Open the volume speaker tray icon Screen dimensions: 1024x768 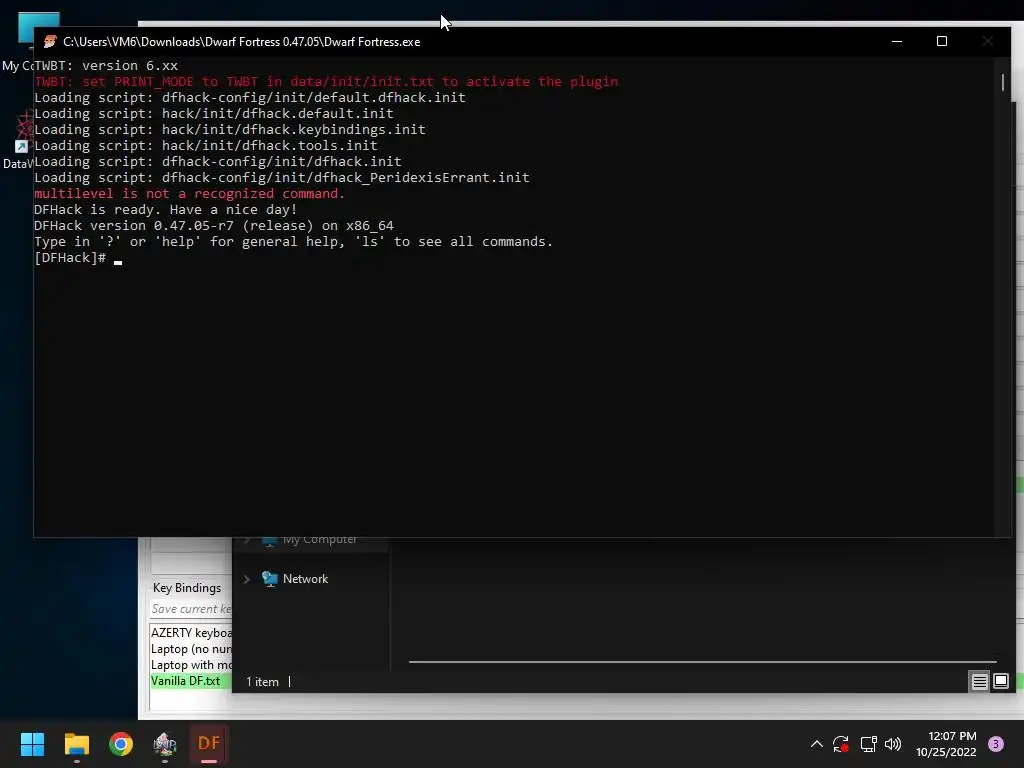(x=893, y=744)
